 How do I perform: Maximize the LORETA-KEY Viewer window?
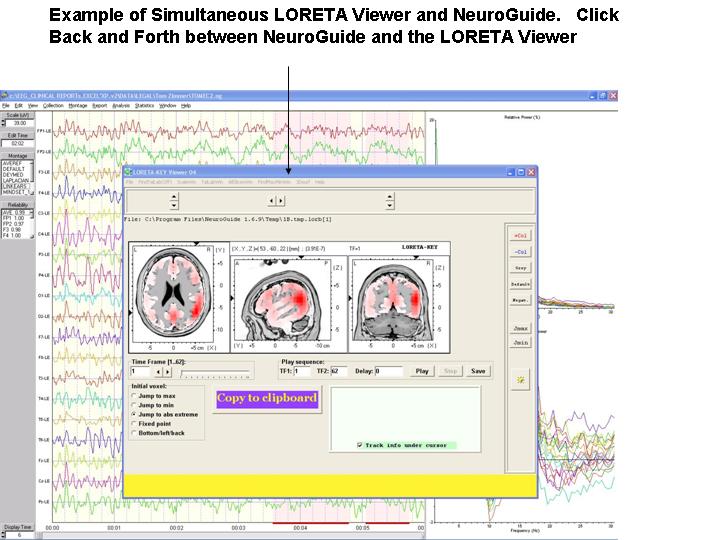[x=521, y=172]
